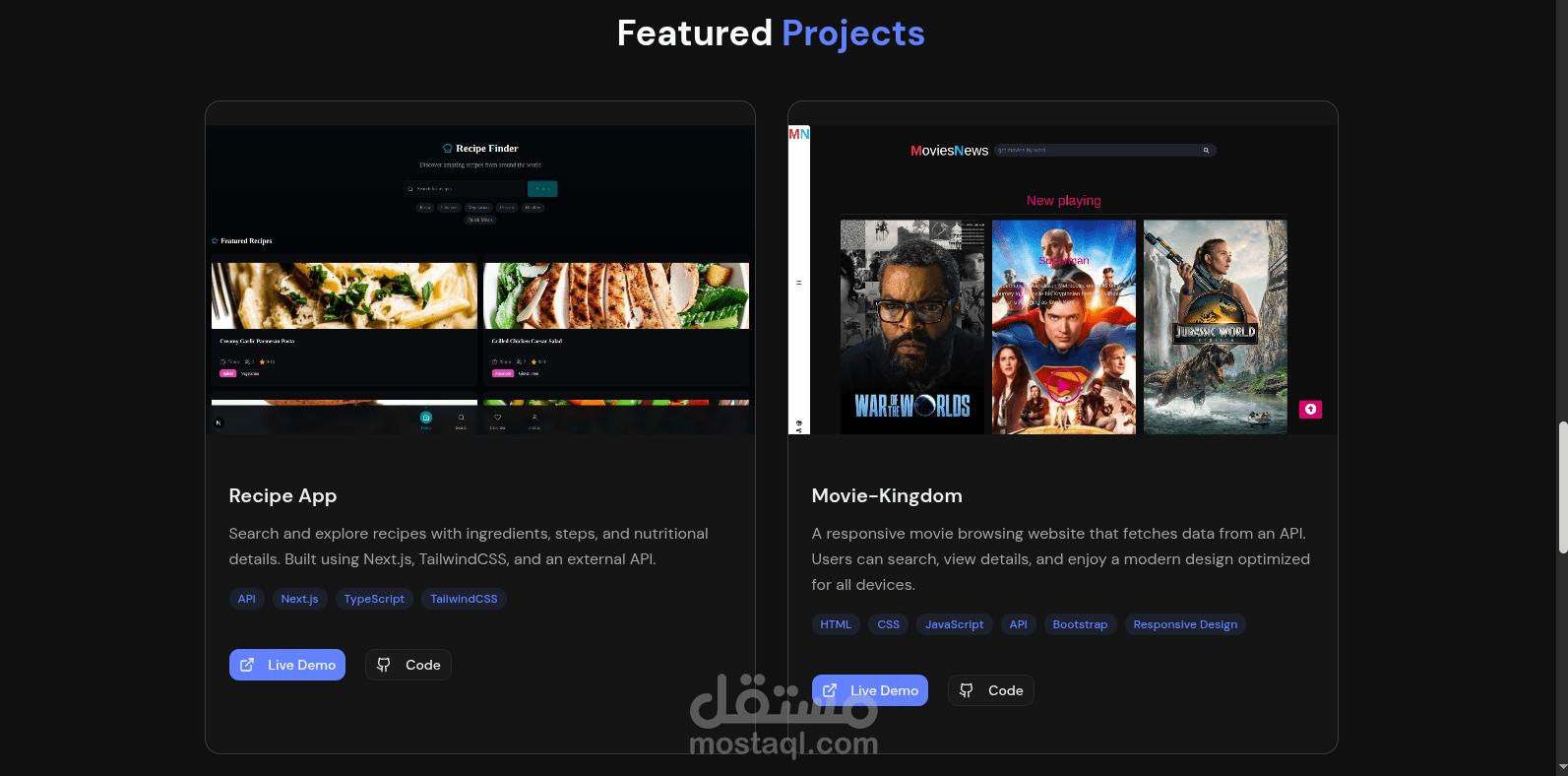Viewport: 1568px width, 776px height.
Task: Click the Movie-Kingdom description paragraph
Action: point(1061,558)
